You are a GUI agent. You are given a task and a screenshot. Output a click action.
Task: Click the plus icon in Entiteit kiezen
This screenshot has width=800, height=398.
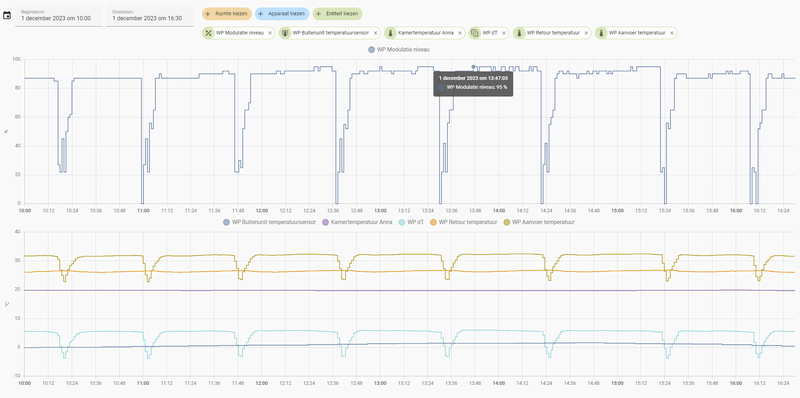click(318, 14)
